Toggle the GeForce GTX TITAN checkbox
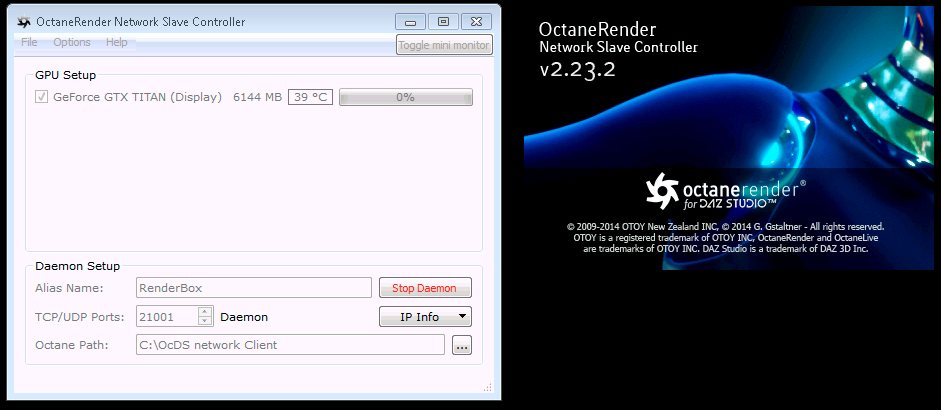Viewport: 941px width, 410px height. pos(41,97)
